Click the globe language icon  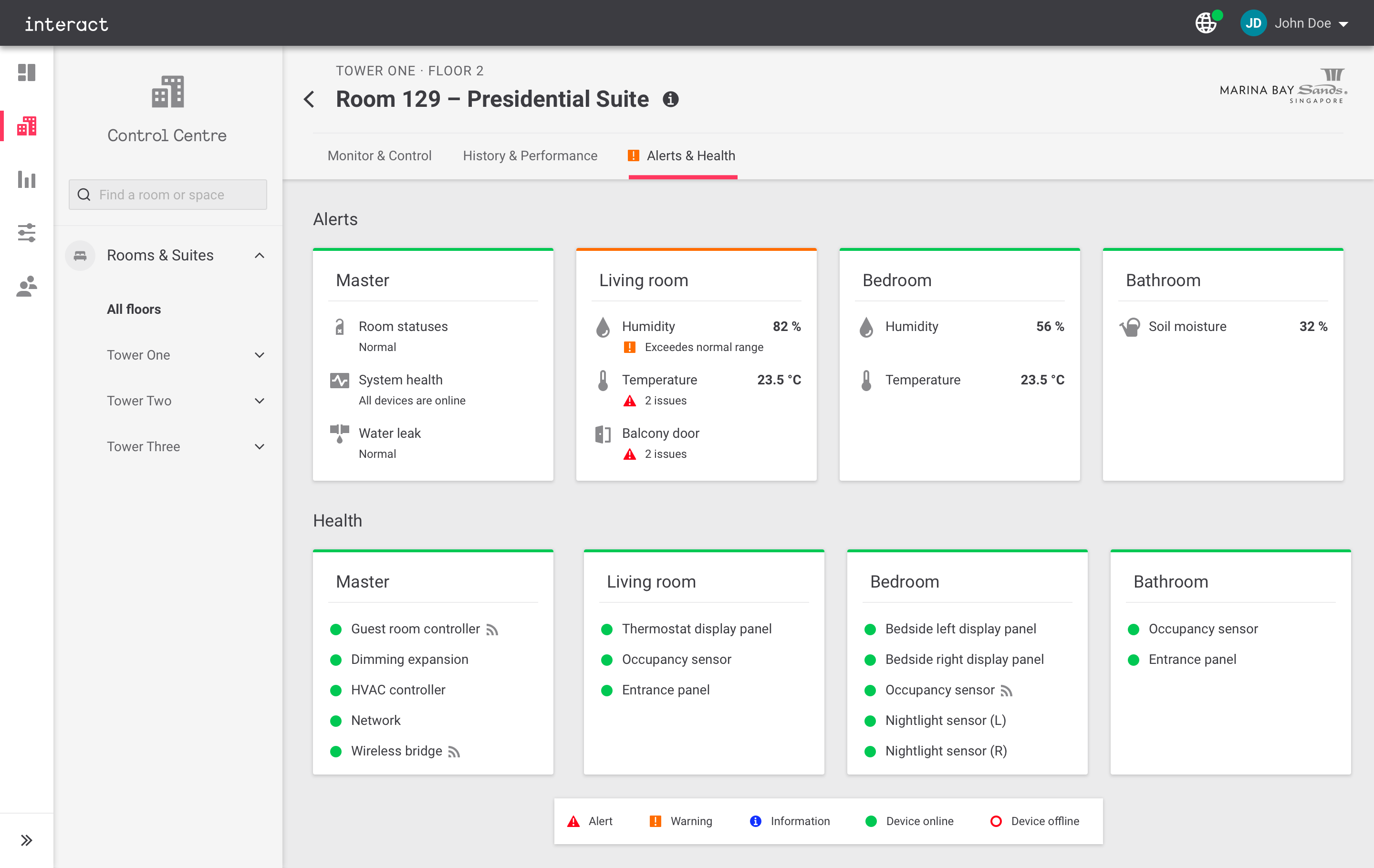(x=1206, y=23)
